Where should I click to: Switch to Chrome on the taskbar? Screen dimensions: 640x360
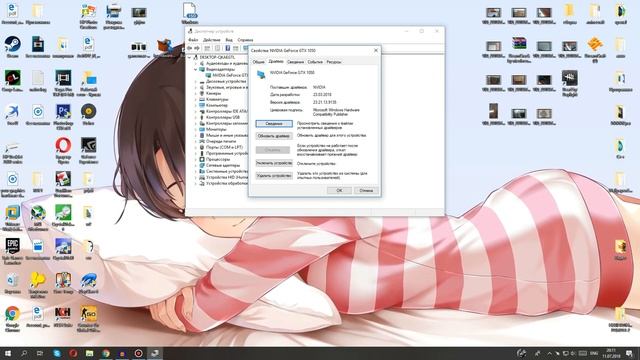click(106, 353)
